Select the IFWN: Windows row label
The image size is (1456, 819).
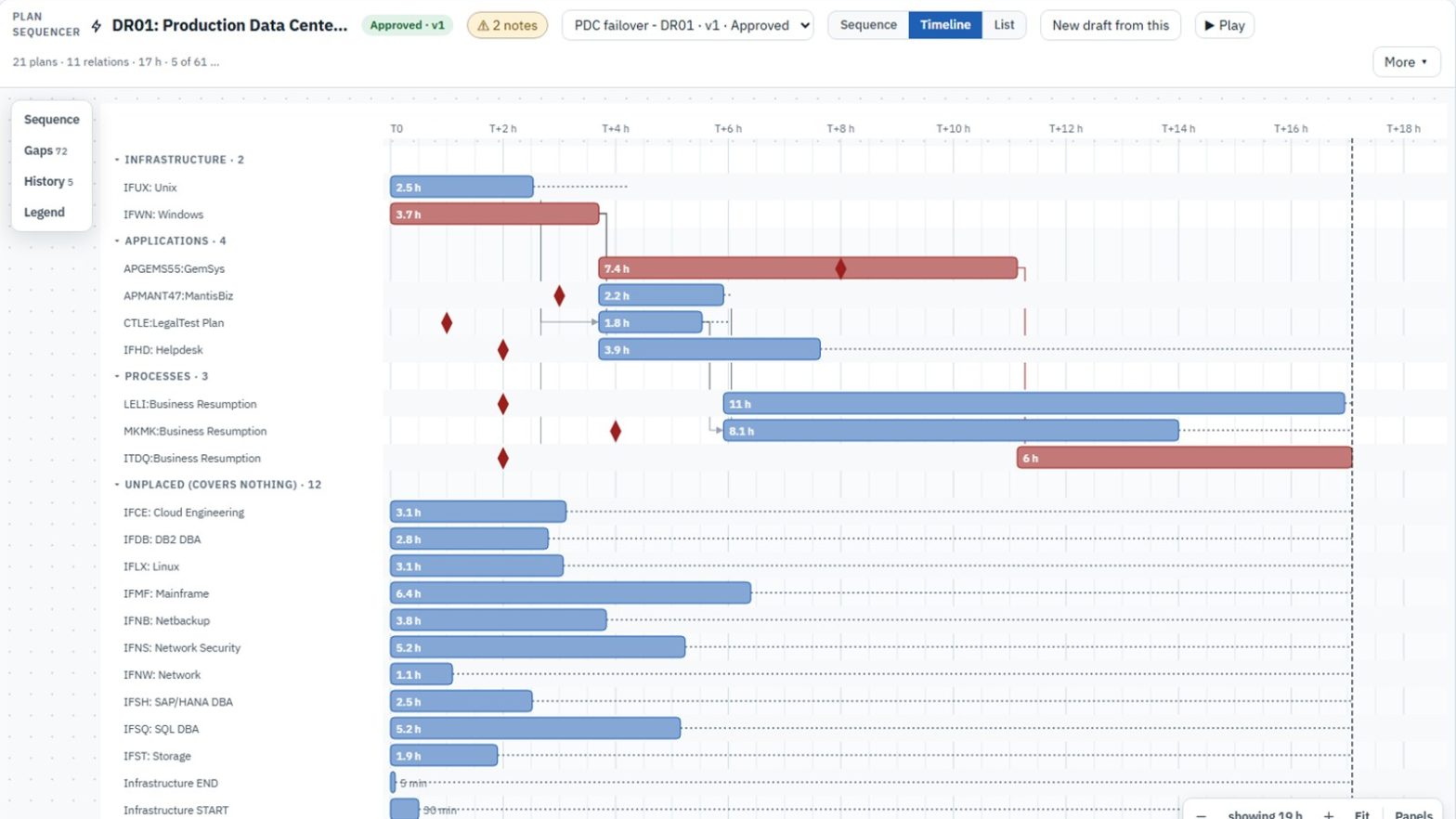(x=163, y=214)
